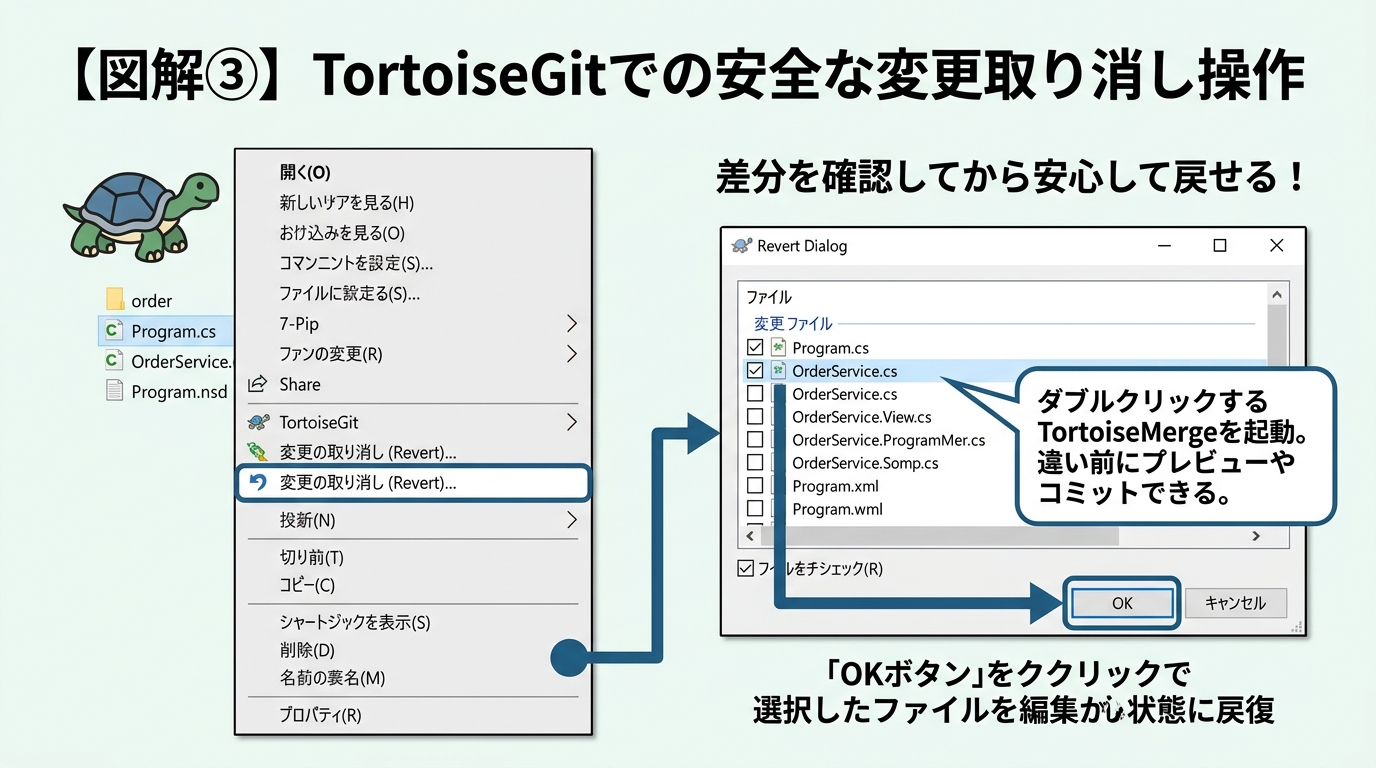Uncheck the Program.cs checkbox in Revert Dialog

(755, 348)
